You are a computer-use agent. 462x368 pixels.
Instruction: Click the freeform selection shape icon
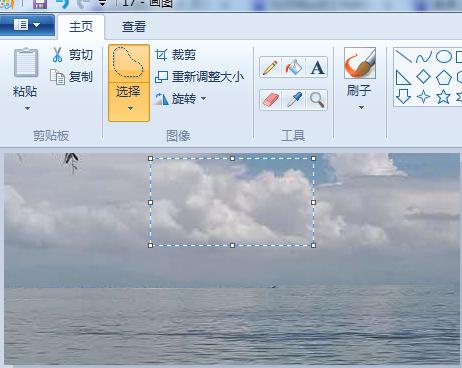[129, 63]
